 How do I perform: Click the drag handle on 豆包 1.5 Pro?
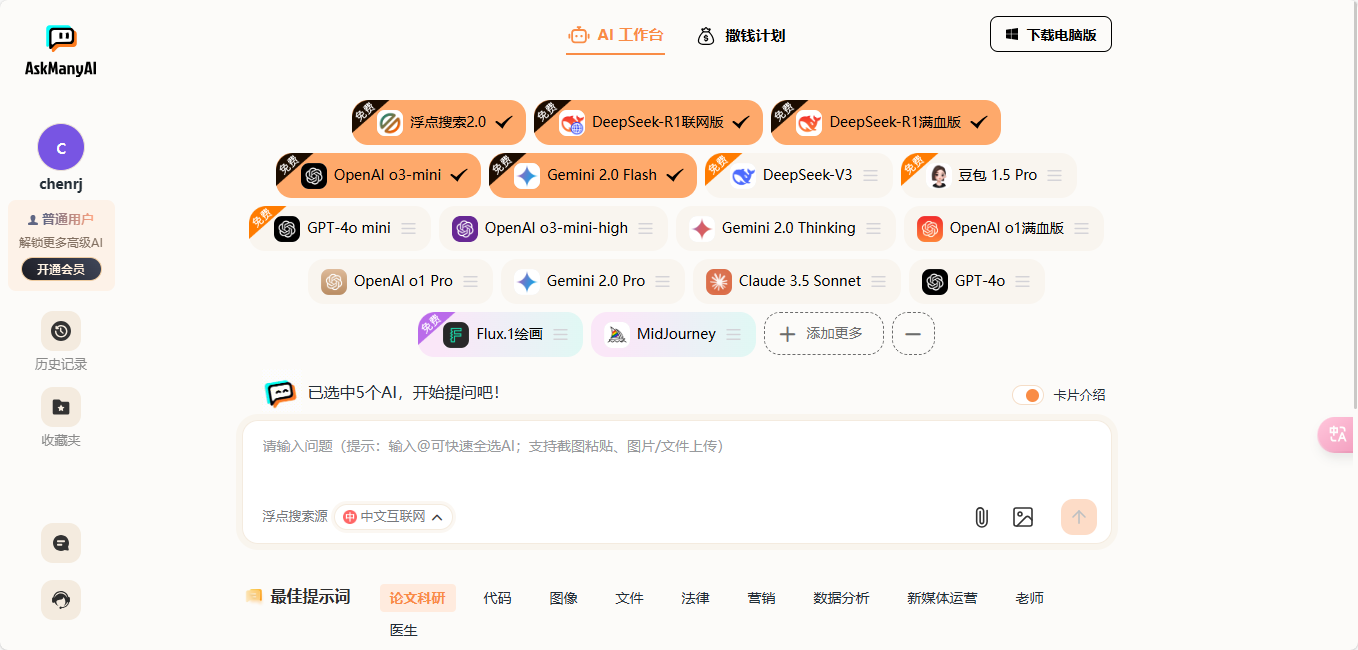pyautogui.click(x=1054, y=175)
